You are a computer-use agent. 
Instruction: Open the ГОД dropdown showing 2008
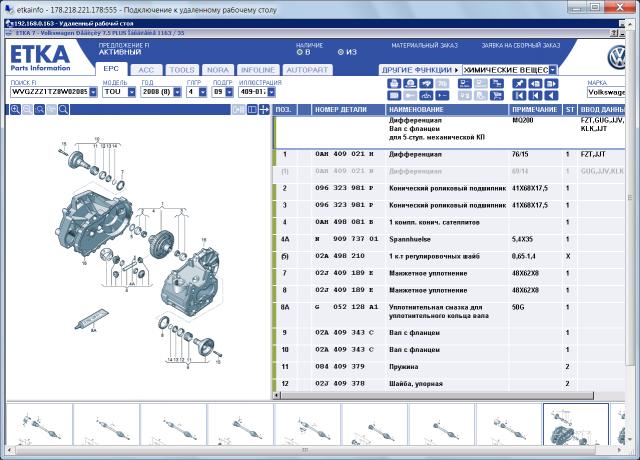tap(177, 92)
